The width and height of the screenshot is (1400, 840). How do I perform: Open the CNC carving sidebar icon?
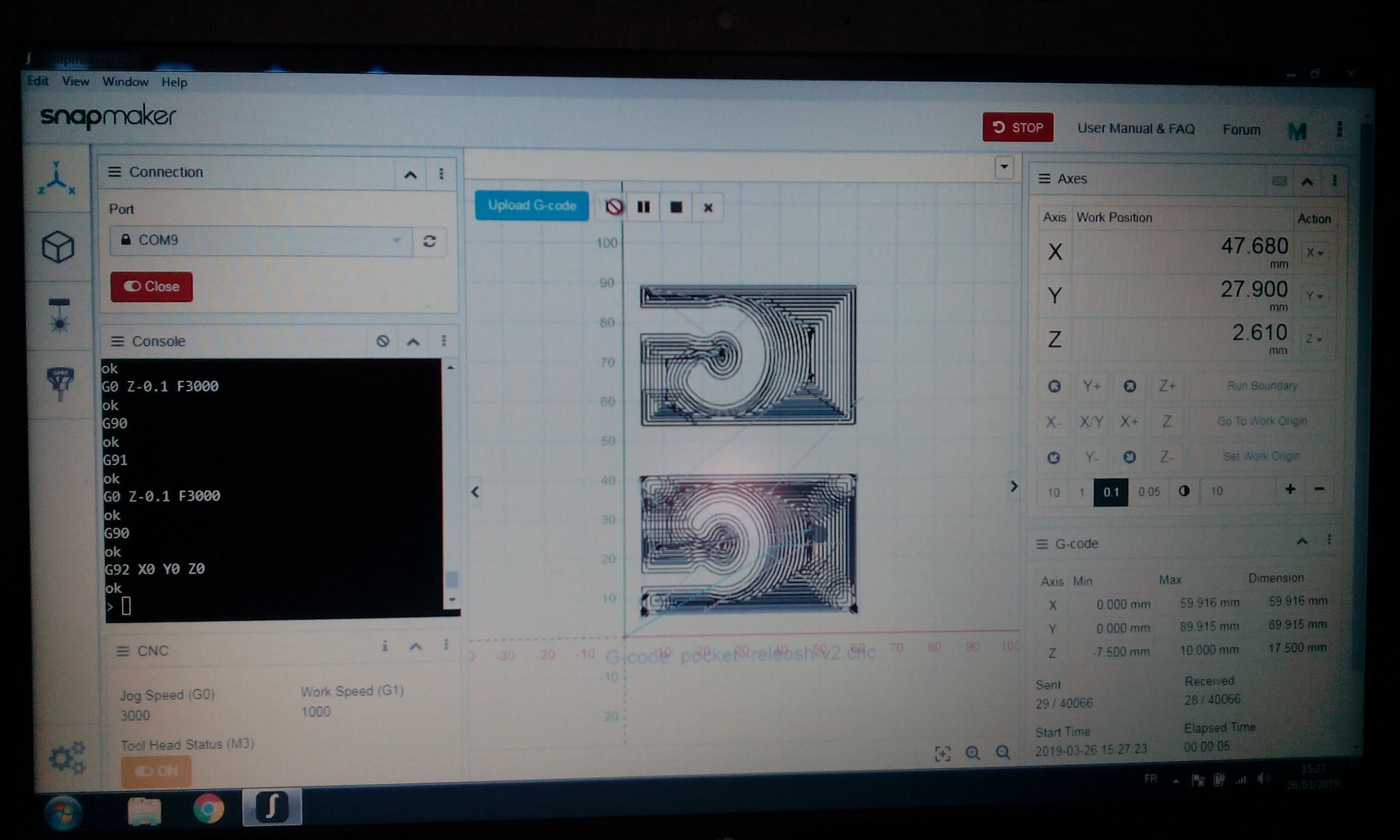click(x=60, y=383)
